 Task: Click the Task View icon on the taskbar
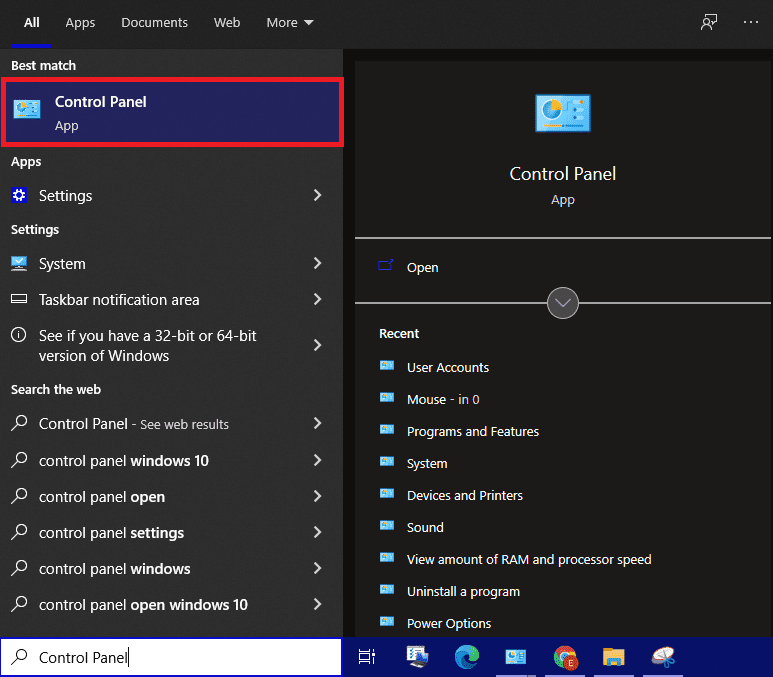coord(367,657)
